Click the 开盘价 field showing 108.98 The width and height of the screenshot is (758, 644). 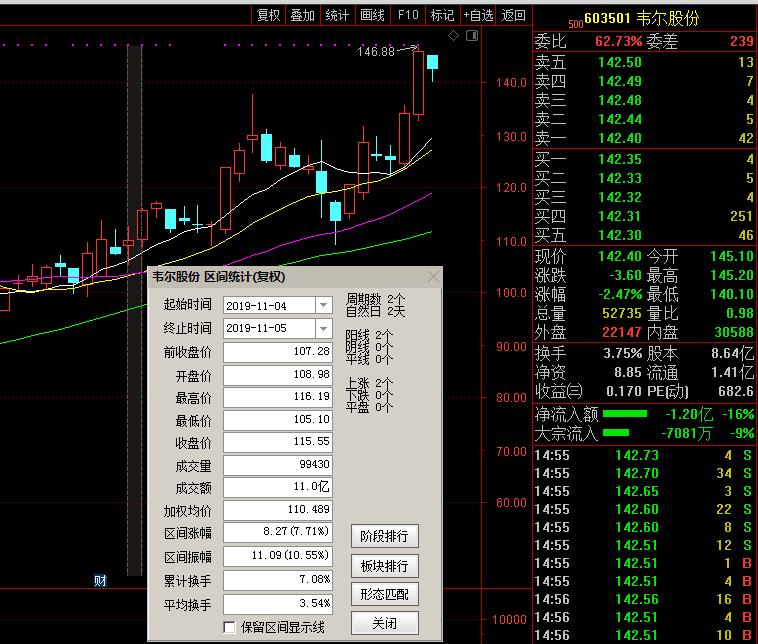pos(277,375)
